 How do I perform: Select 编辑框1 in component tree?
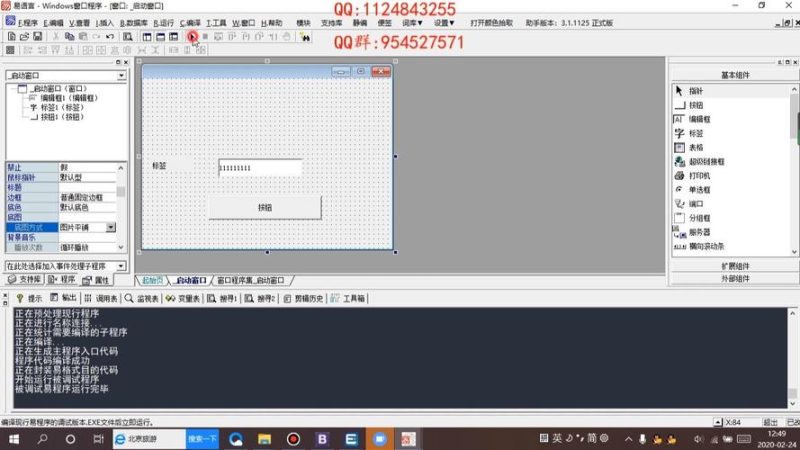pyautogui.click(x=69, y=98)
